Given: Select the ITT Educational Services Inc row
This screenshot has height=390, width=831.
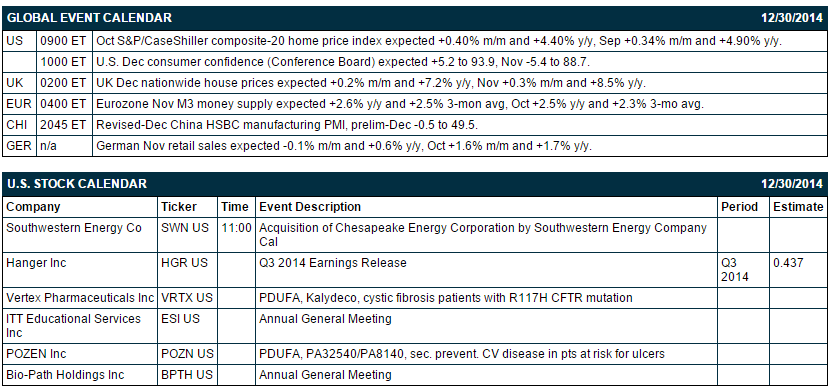Looking at the screenshot, I should [x=415, y=326].
